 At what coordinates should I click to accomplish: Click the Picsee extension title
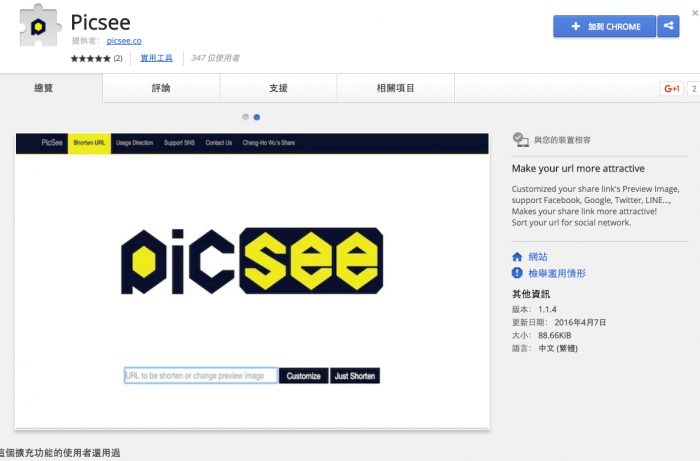click(x=101, y=22)
